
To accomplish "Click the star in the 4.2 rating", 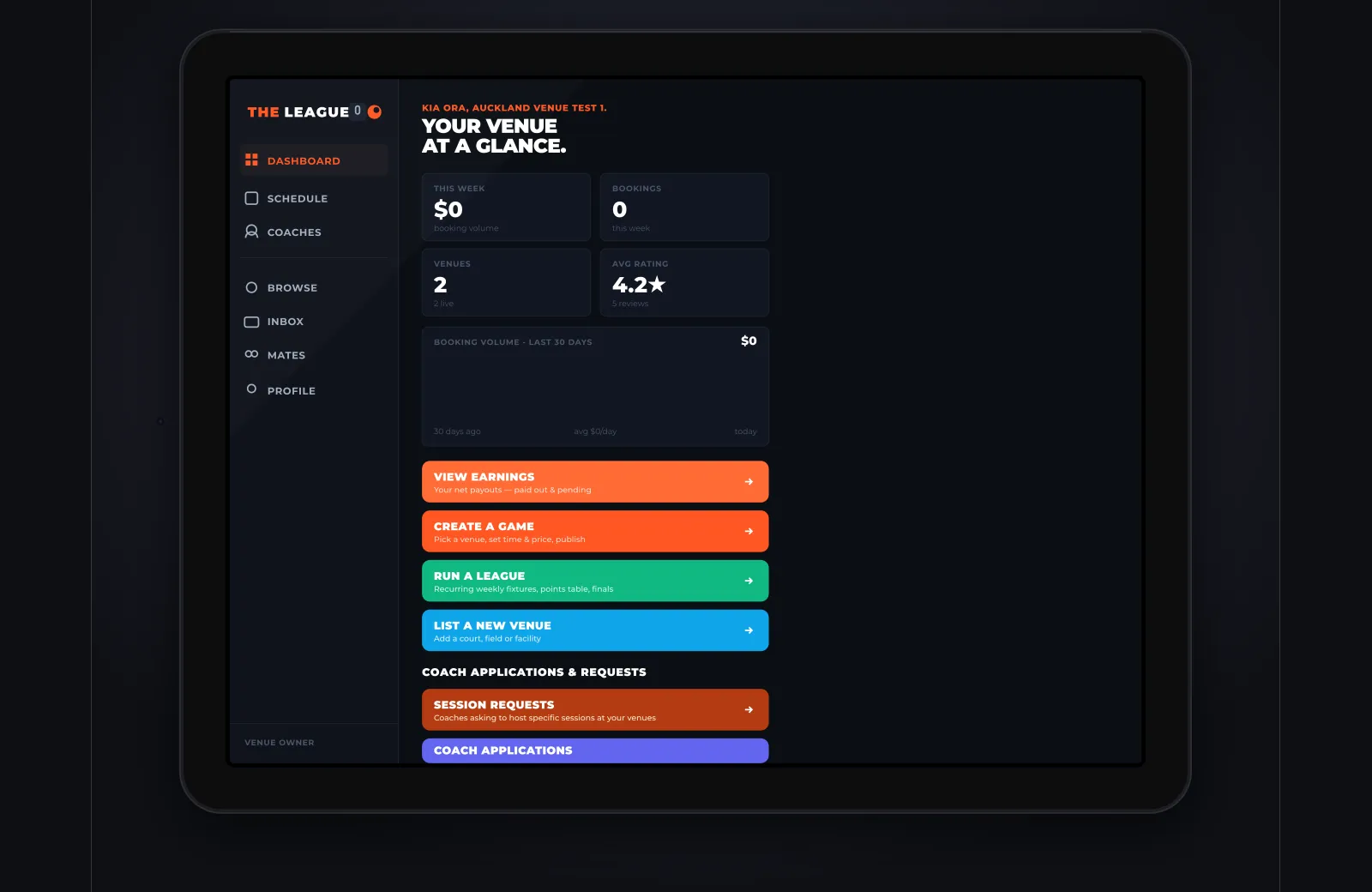I will tap(657, 284).
